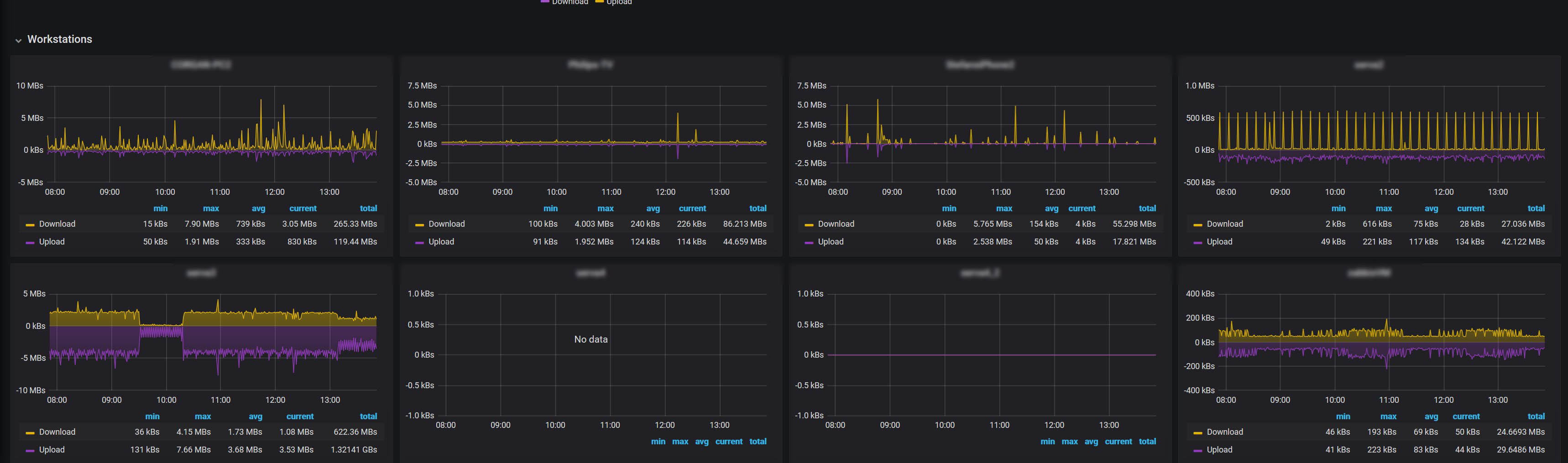
Task: Open color picker for Download totaling 86.213 MBs
Action: (x=419, y=224)
